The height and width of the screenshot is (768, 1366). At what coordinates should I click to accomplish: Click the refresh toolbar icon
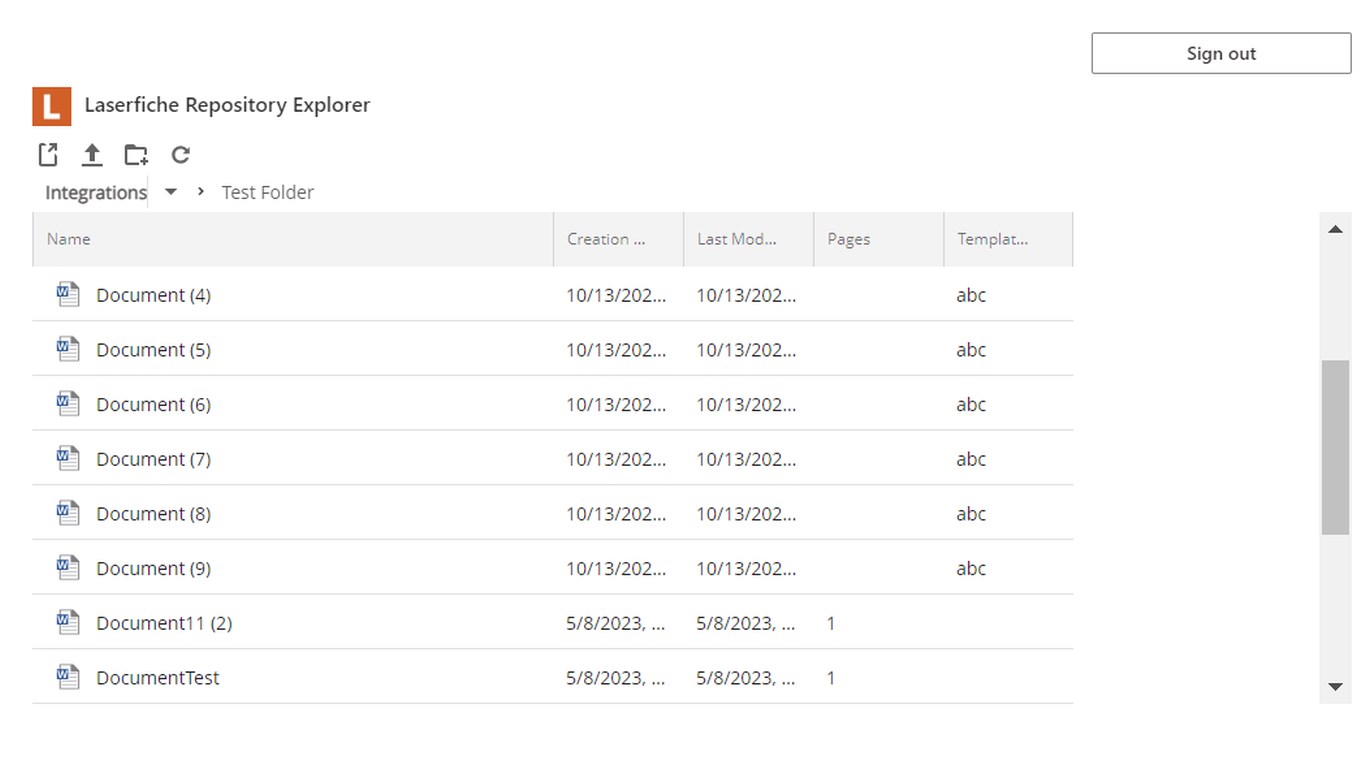[x=180, y=155]
